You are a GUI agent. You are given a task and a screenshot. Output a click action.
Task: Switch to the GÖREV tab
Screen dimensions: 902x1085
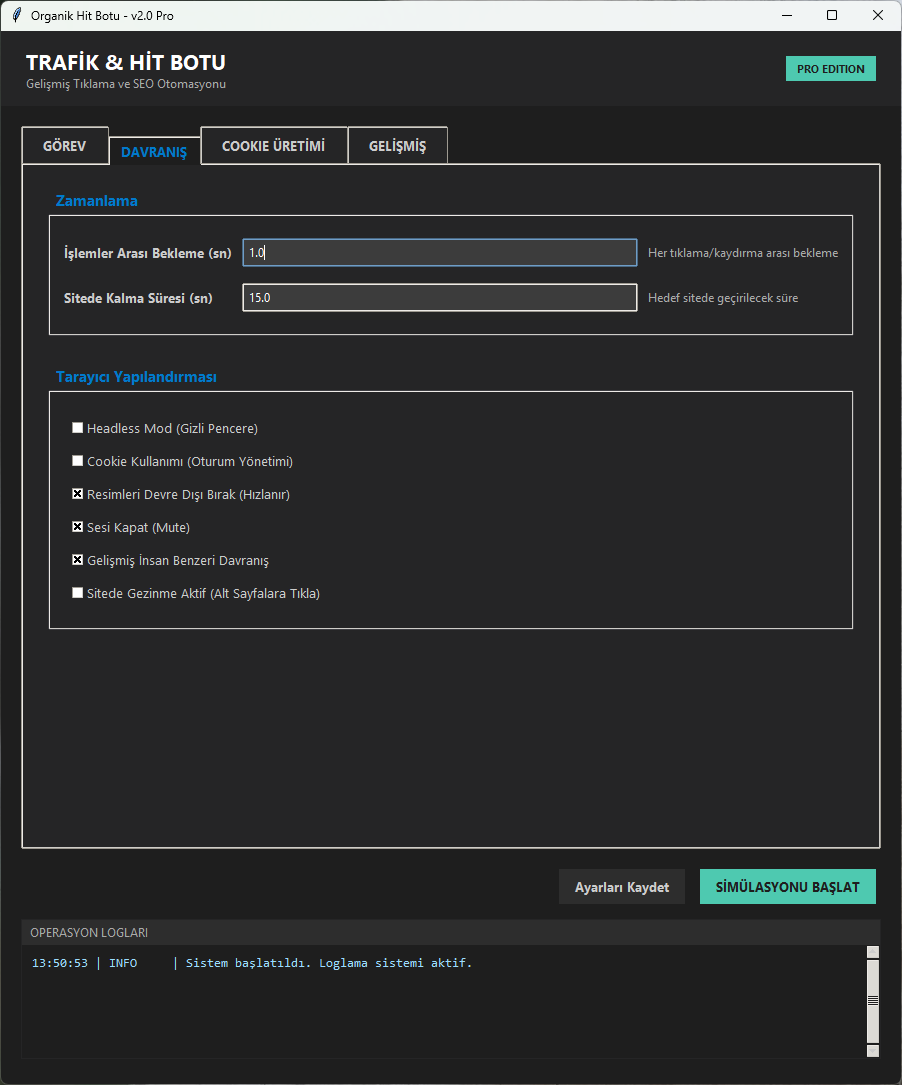click(x=64, y=146)
